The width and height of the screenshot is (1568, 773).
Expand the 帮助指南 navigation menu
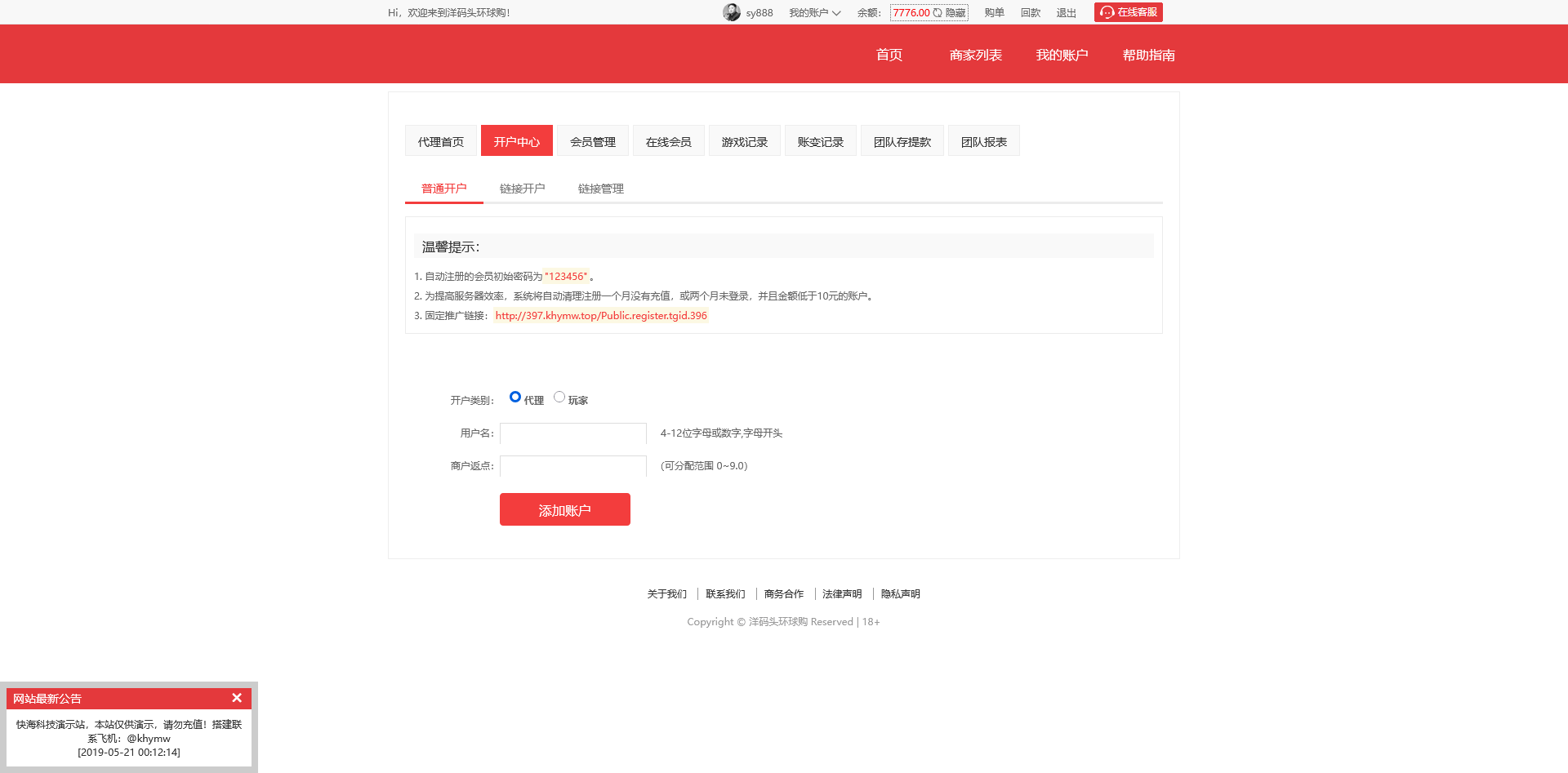pyautogui.click(x=1147, y=55)
